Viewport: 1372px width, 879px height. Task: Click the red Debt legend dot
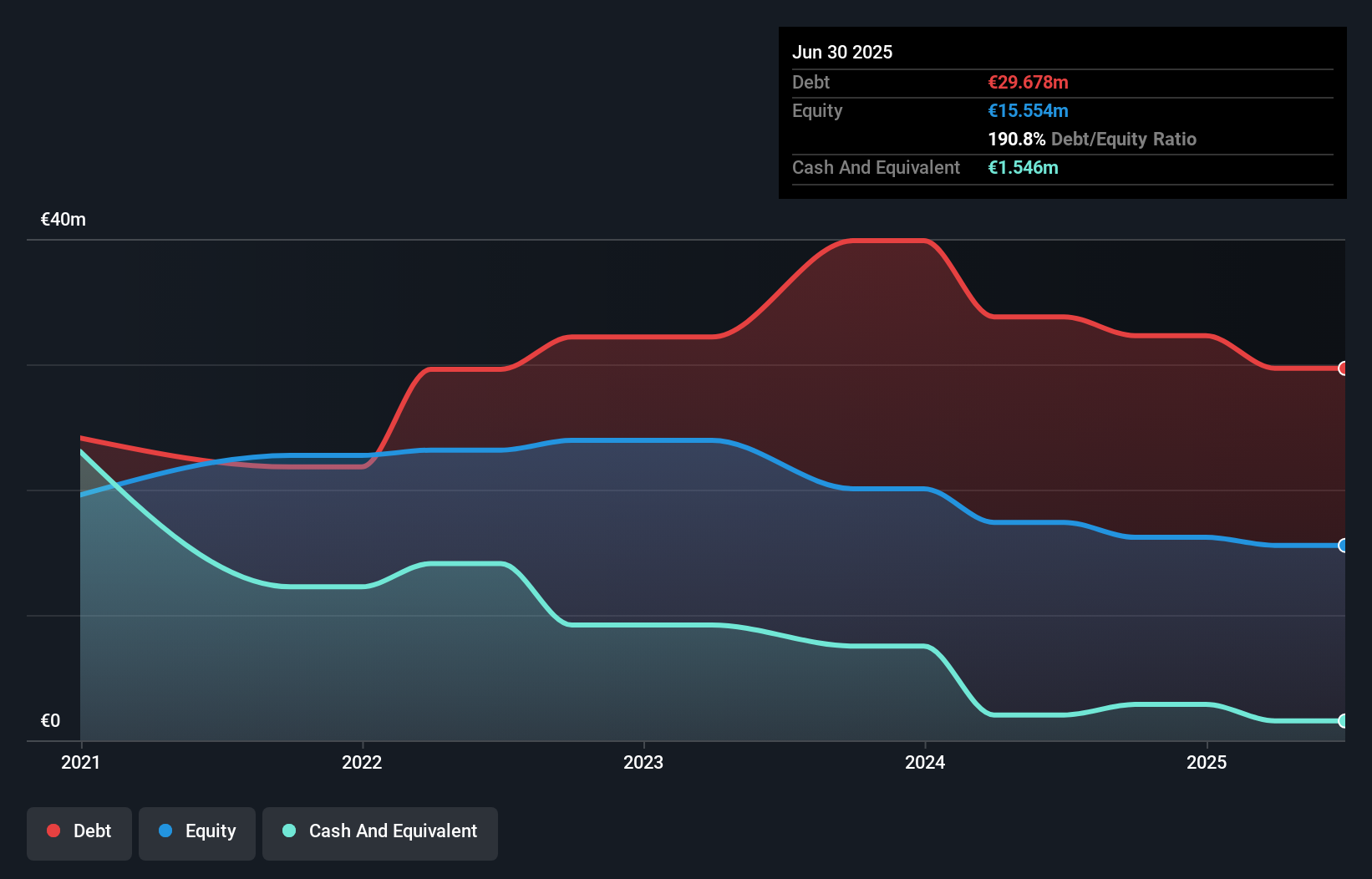click(x=52, y=831)
